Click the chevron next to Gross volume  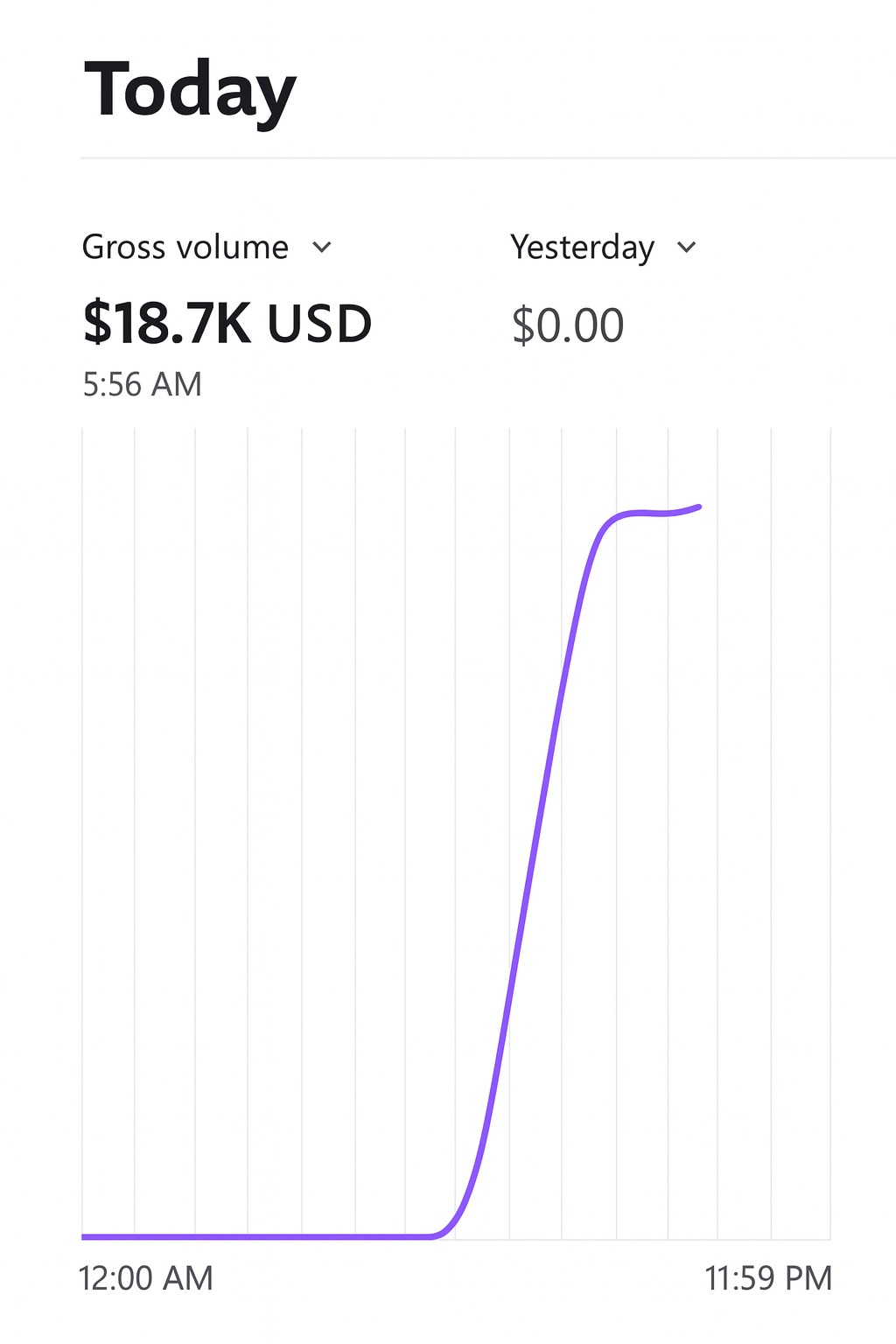click(322, 248)
